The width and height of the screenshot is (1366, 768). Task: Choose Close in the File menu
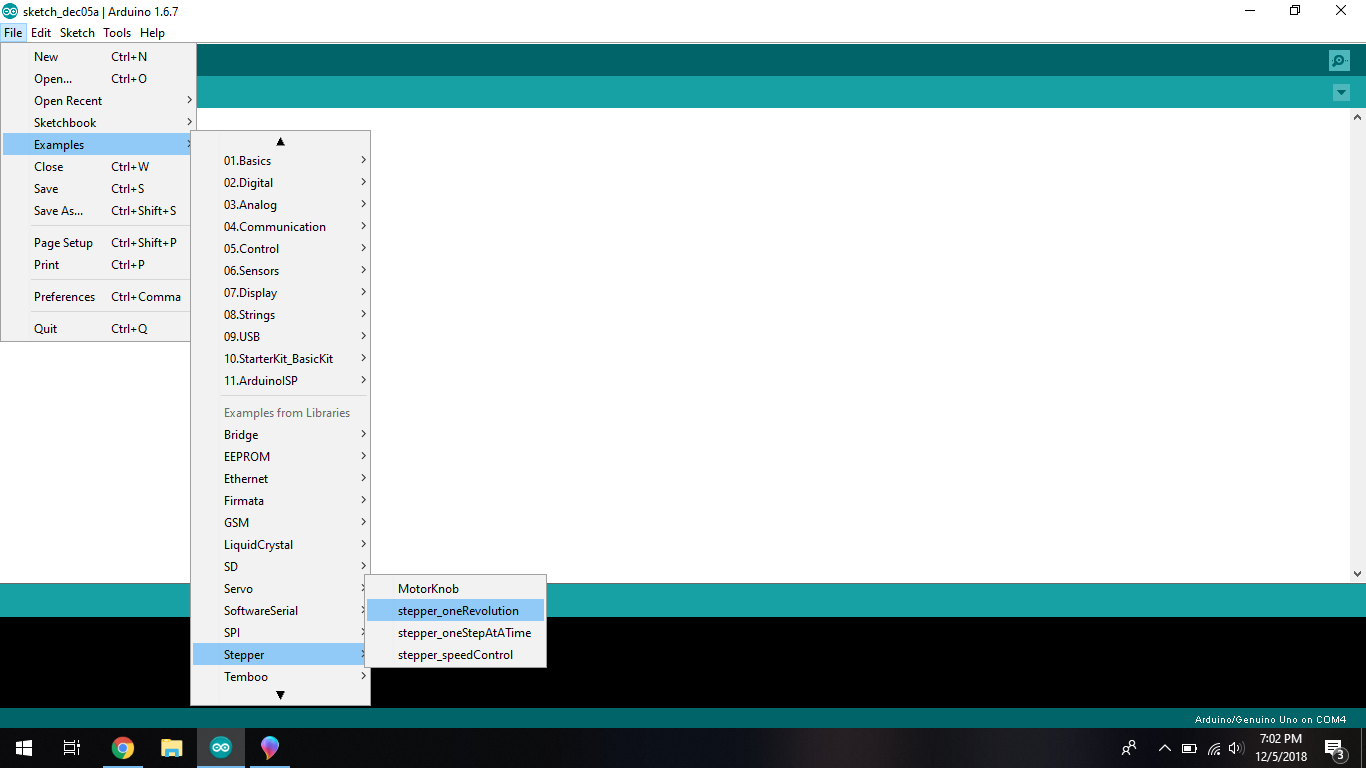pos(98,167)
